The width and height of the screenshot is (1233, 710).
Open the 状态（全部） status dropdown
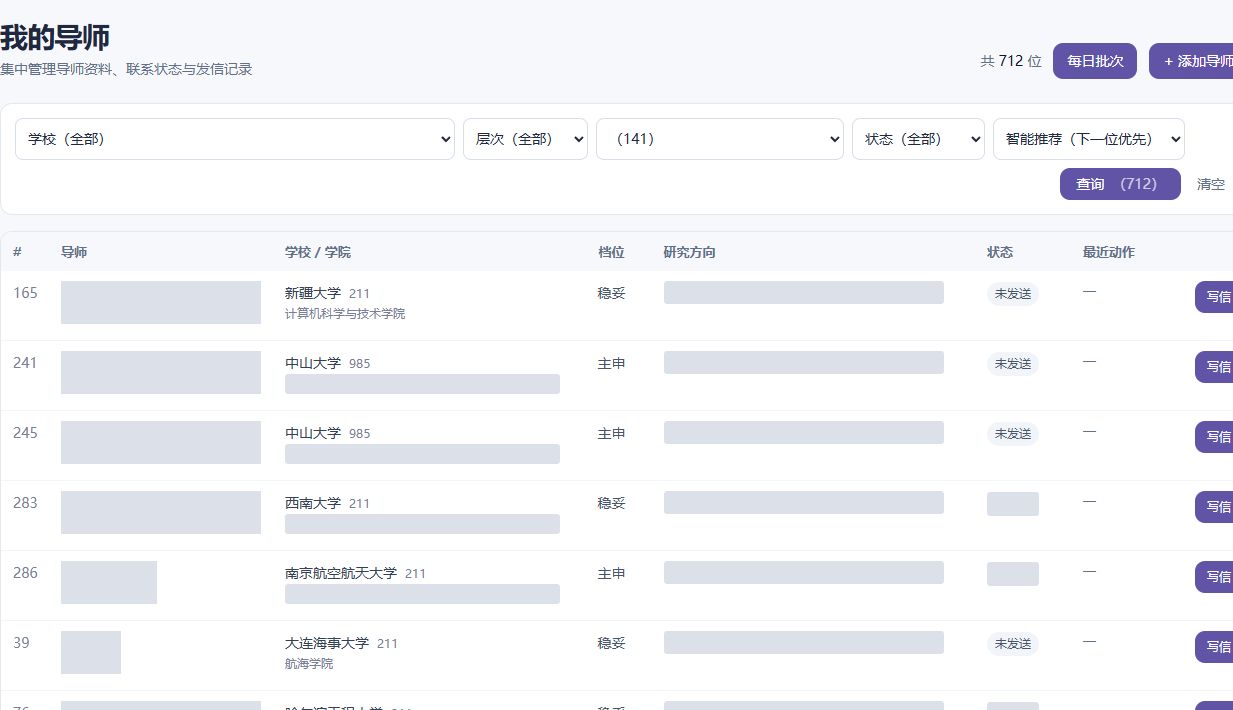coord(918,139)
